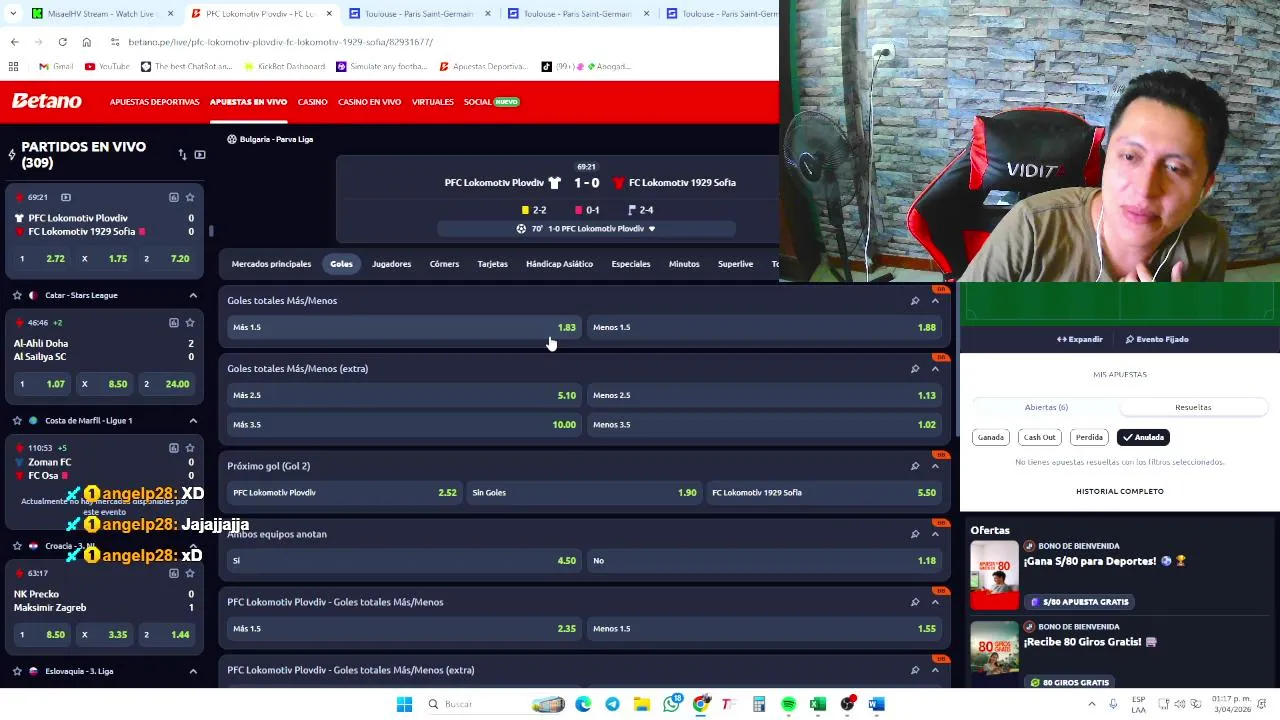
Task: Collapse PFC Lokomotiv Plovdiv Goles totales section
Action: pyautogui.click(x=935, y=602)
